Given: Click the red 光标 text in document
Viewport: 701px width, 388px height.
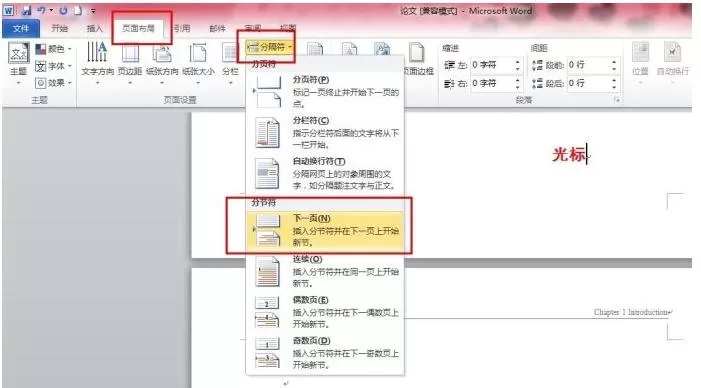Looking at the screenshot, I should pyautogui.click(x=569, y=155).
